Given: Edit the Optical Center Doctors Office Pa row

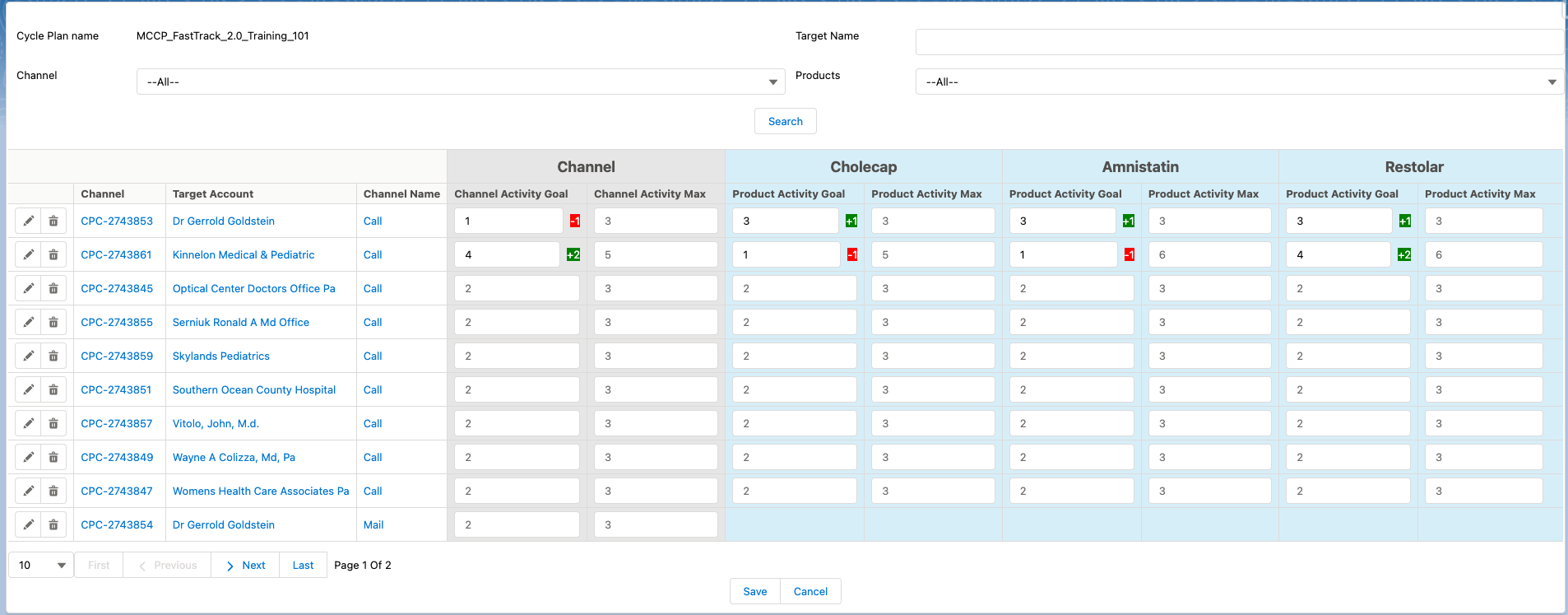Looking at the screenshot, I should (28, 288).
